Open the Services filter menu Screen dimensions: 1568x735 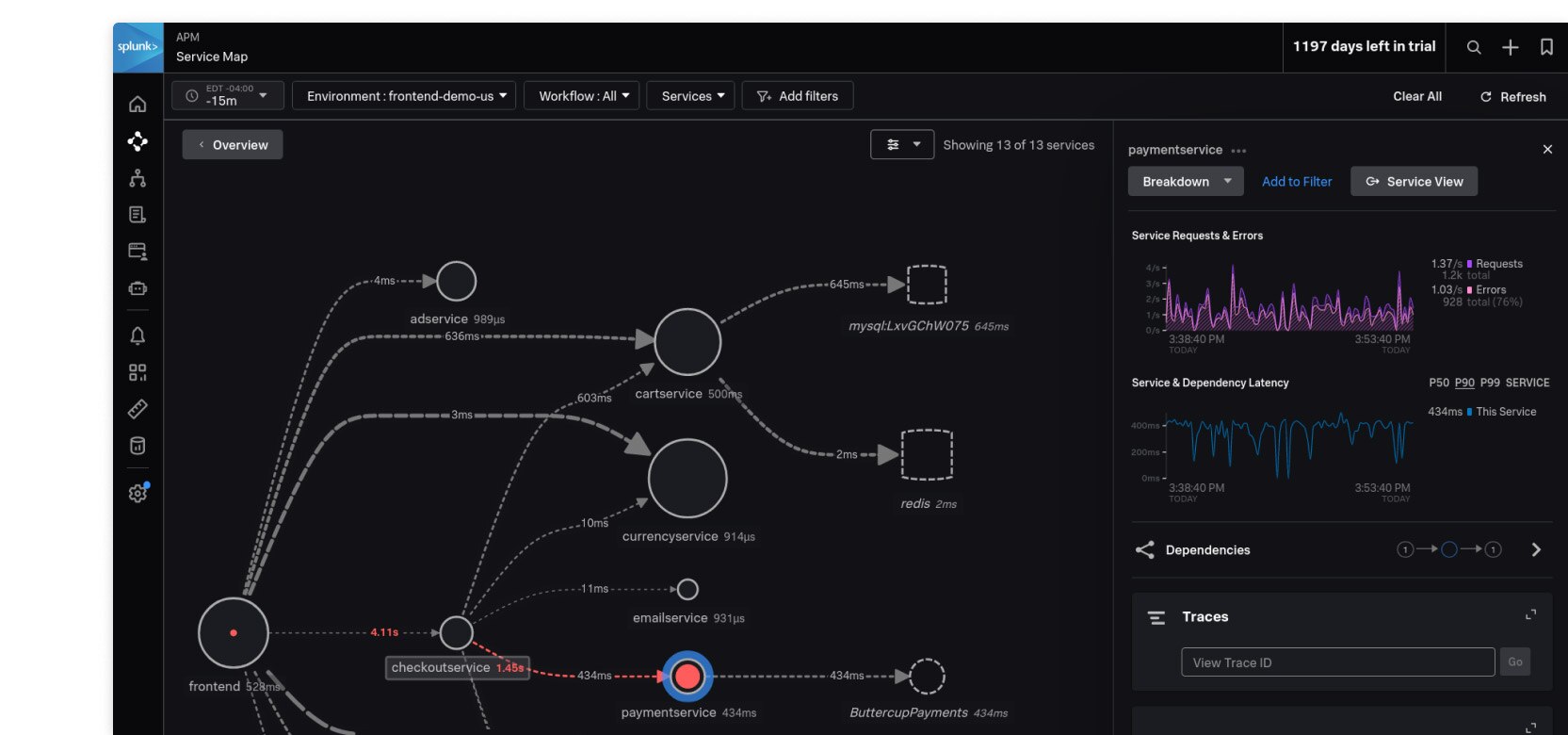tap(690, 96)
